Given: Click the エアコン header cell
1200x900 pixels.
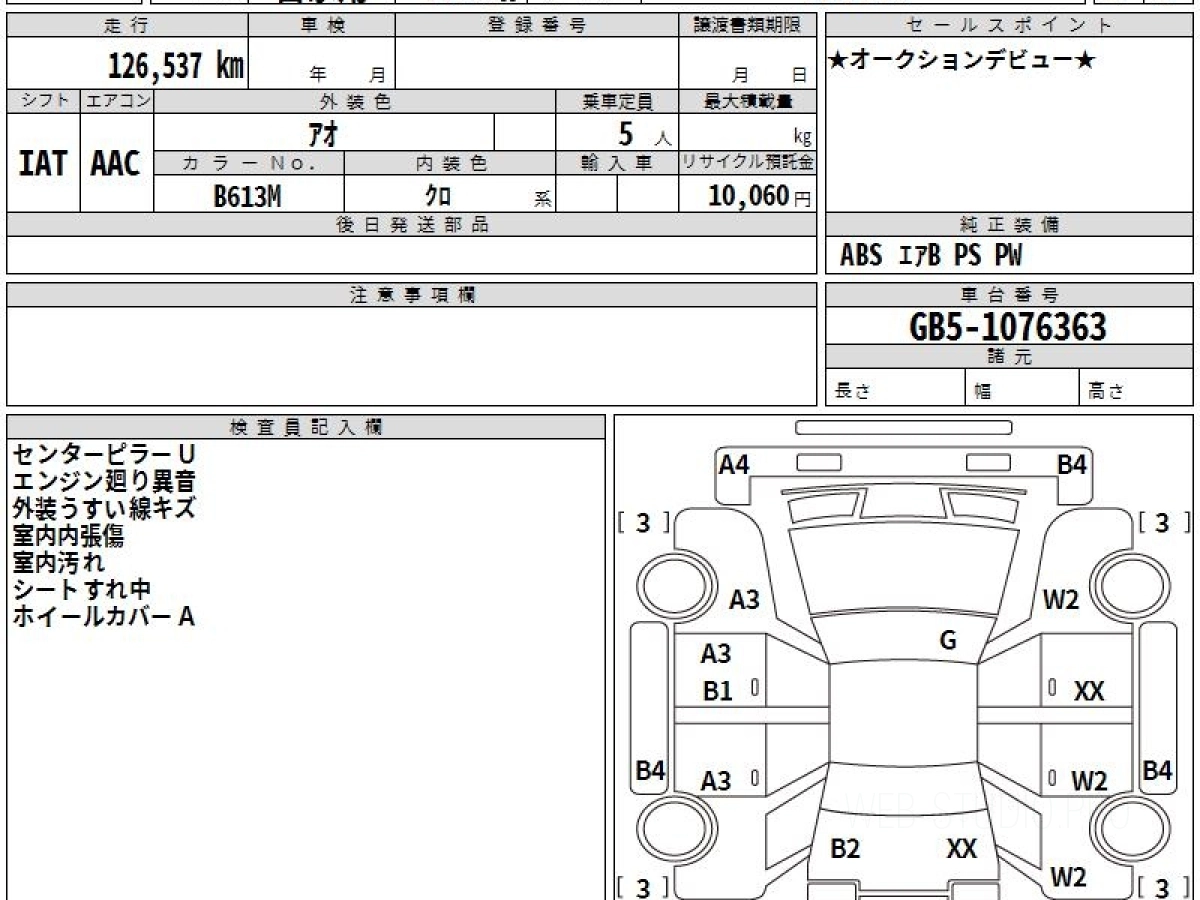Looking at the screenshot, I should pos(117,101).
